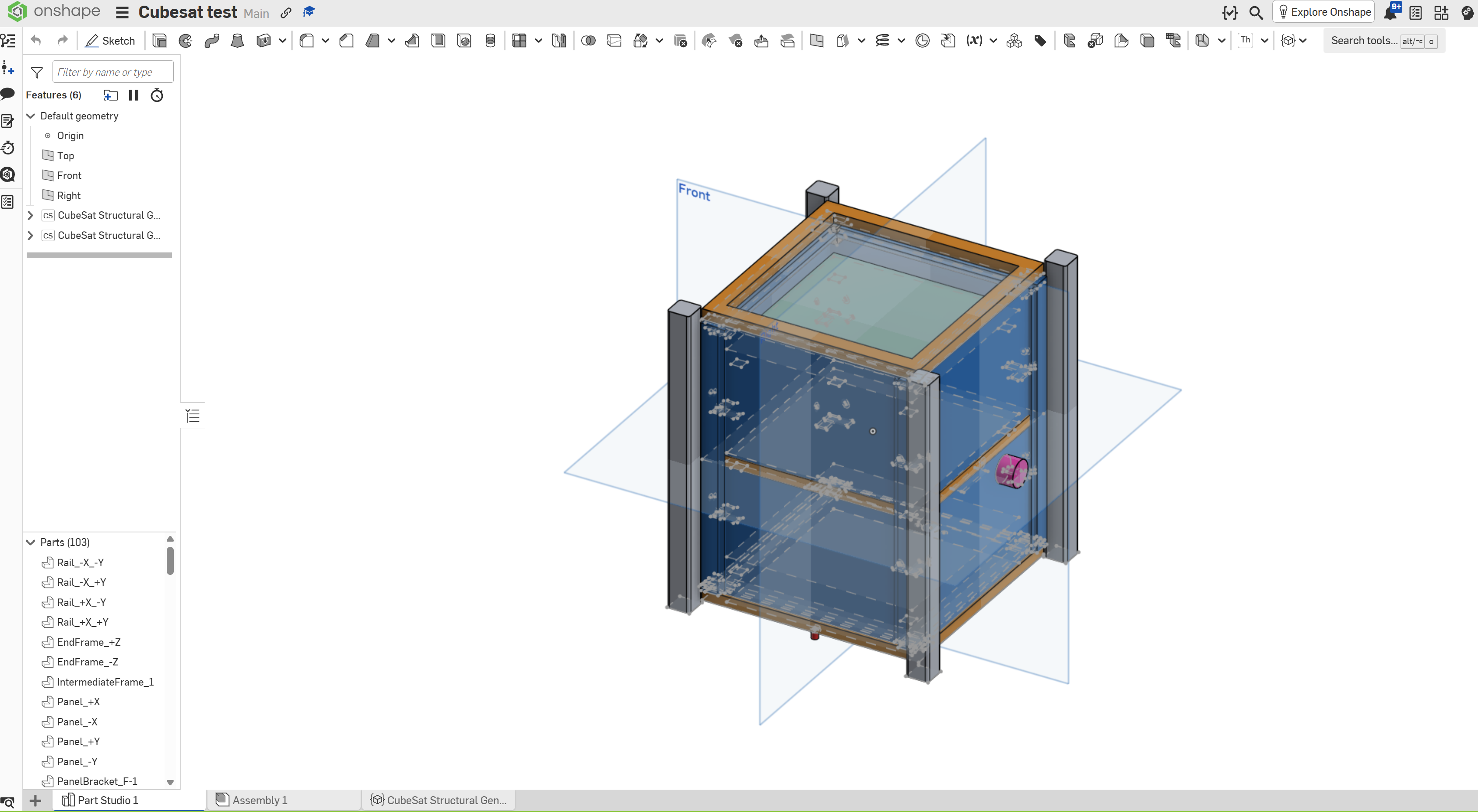The width and height of the screenshot is (1478, 812).
Task: Select part Panel_+X
Action: coord(78,701)
